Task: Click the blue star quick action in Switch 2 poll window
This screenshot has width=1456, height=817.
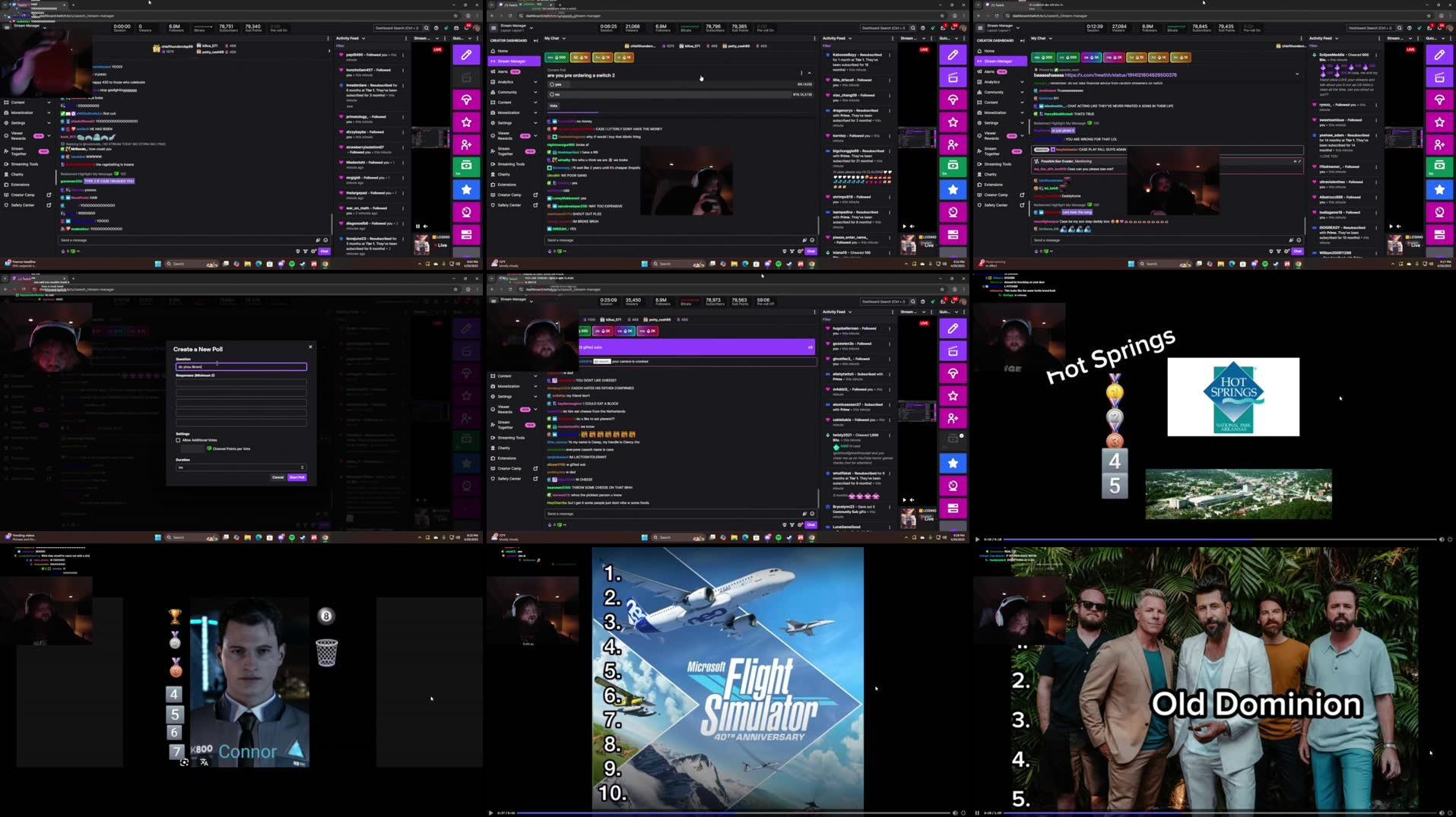Action: tap(953, 189)
